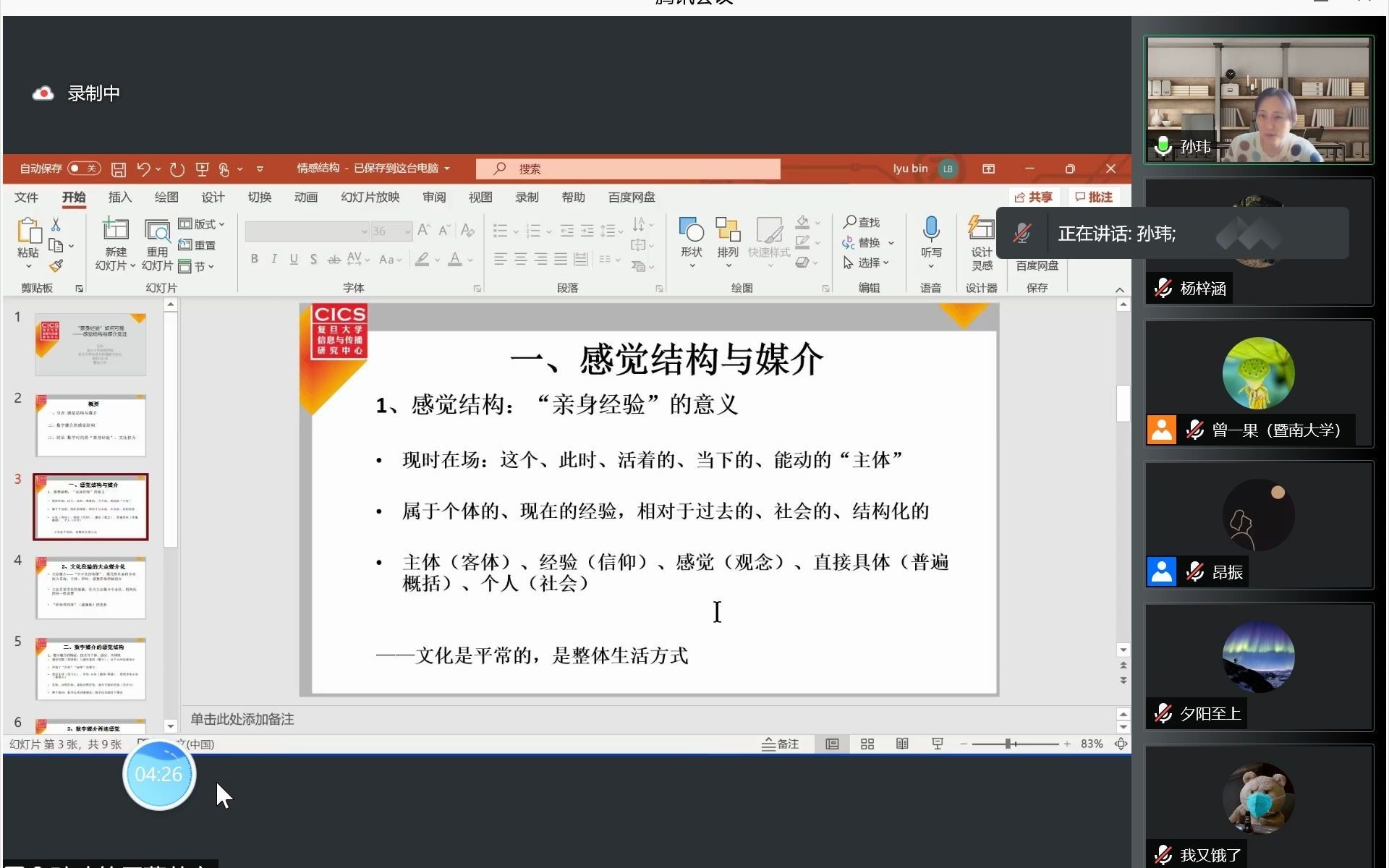Click Fit slide to window icon

coord(1121,744)
